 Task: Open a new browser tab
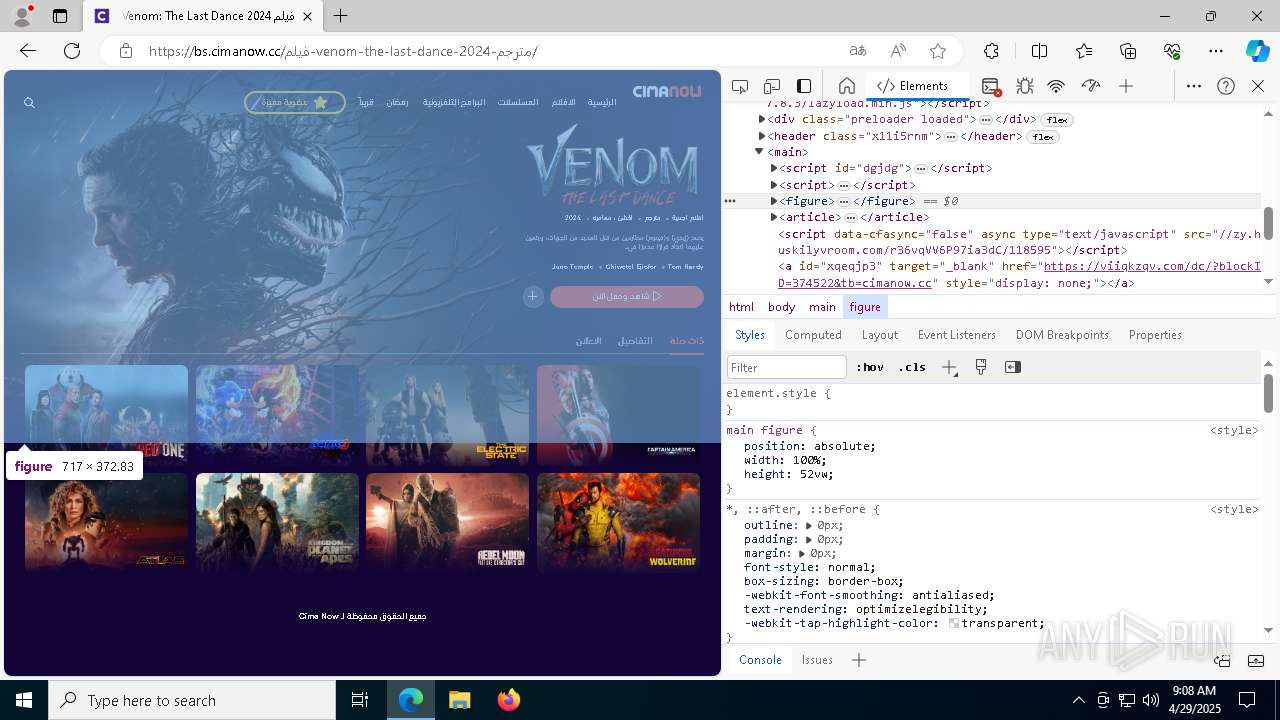click(x=341, y=16)
